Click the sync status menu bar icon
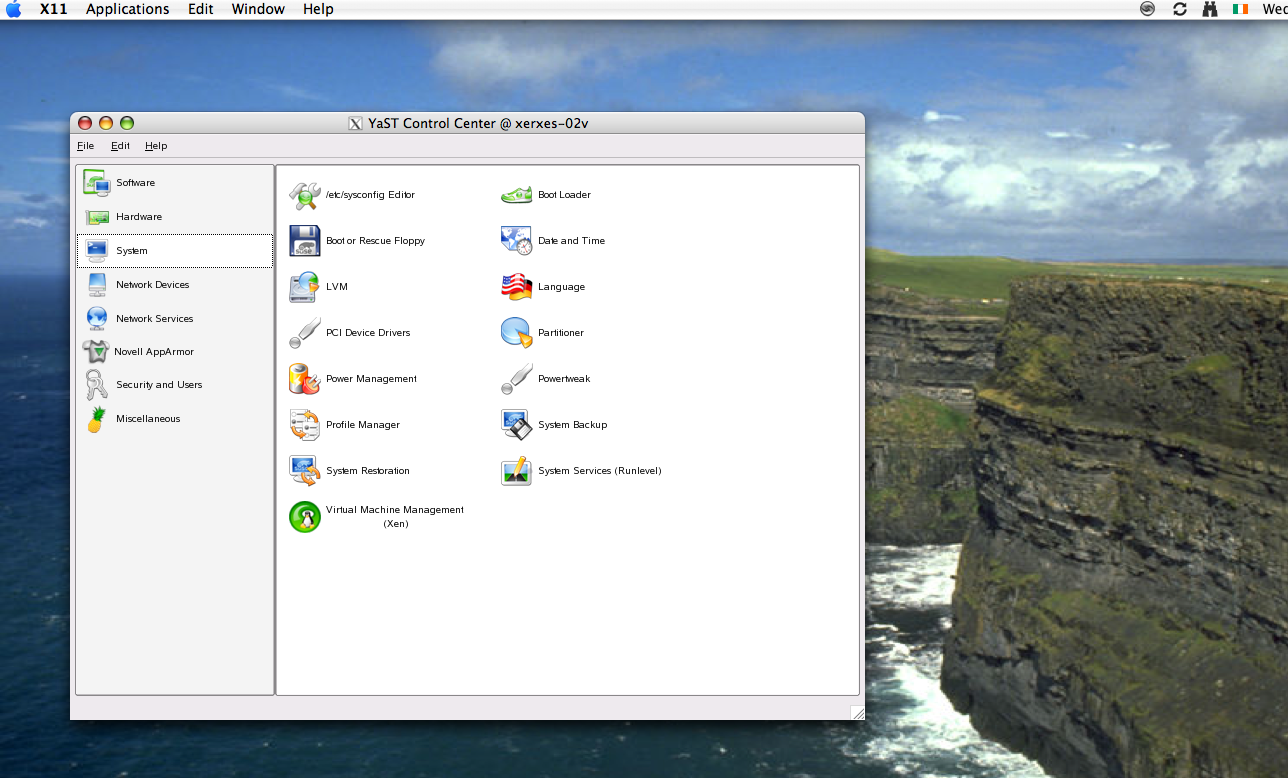This screenshot has width=1288, height=778. click(x=1180, y=9)
